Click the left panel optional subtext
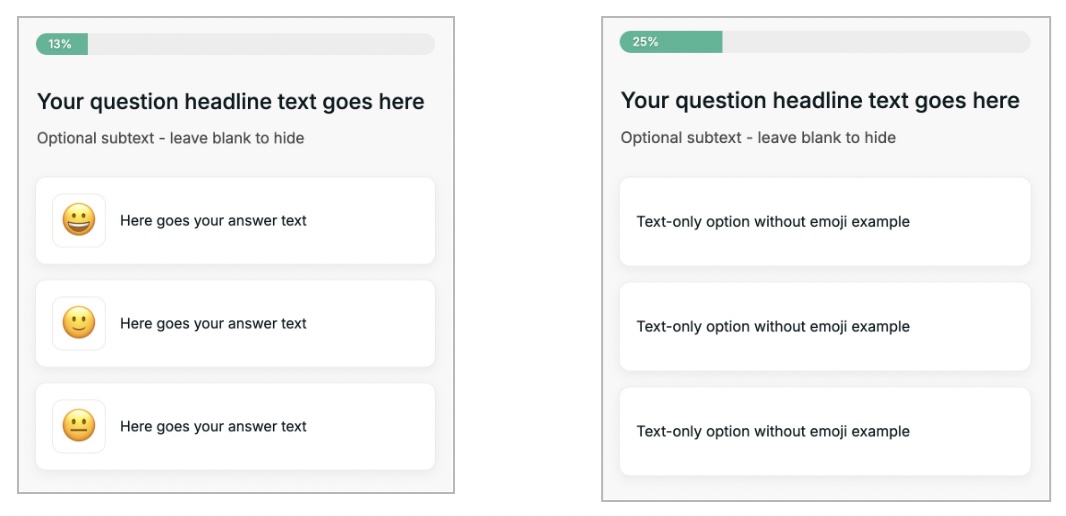The height and width of the screenshot is (516, 1066). point(170,138)
